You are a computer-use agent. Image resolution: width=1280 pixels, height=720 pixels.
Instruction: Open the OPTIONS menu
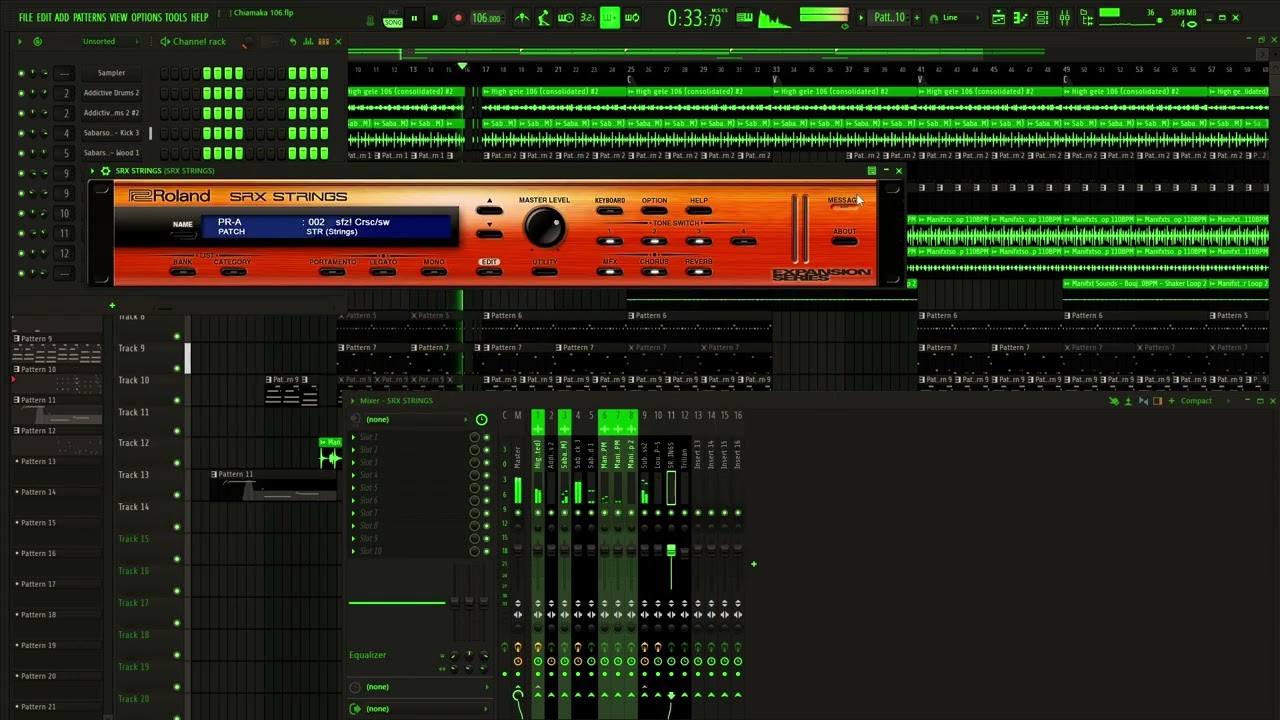146,18
